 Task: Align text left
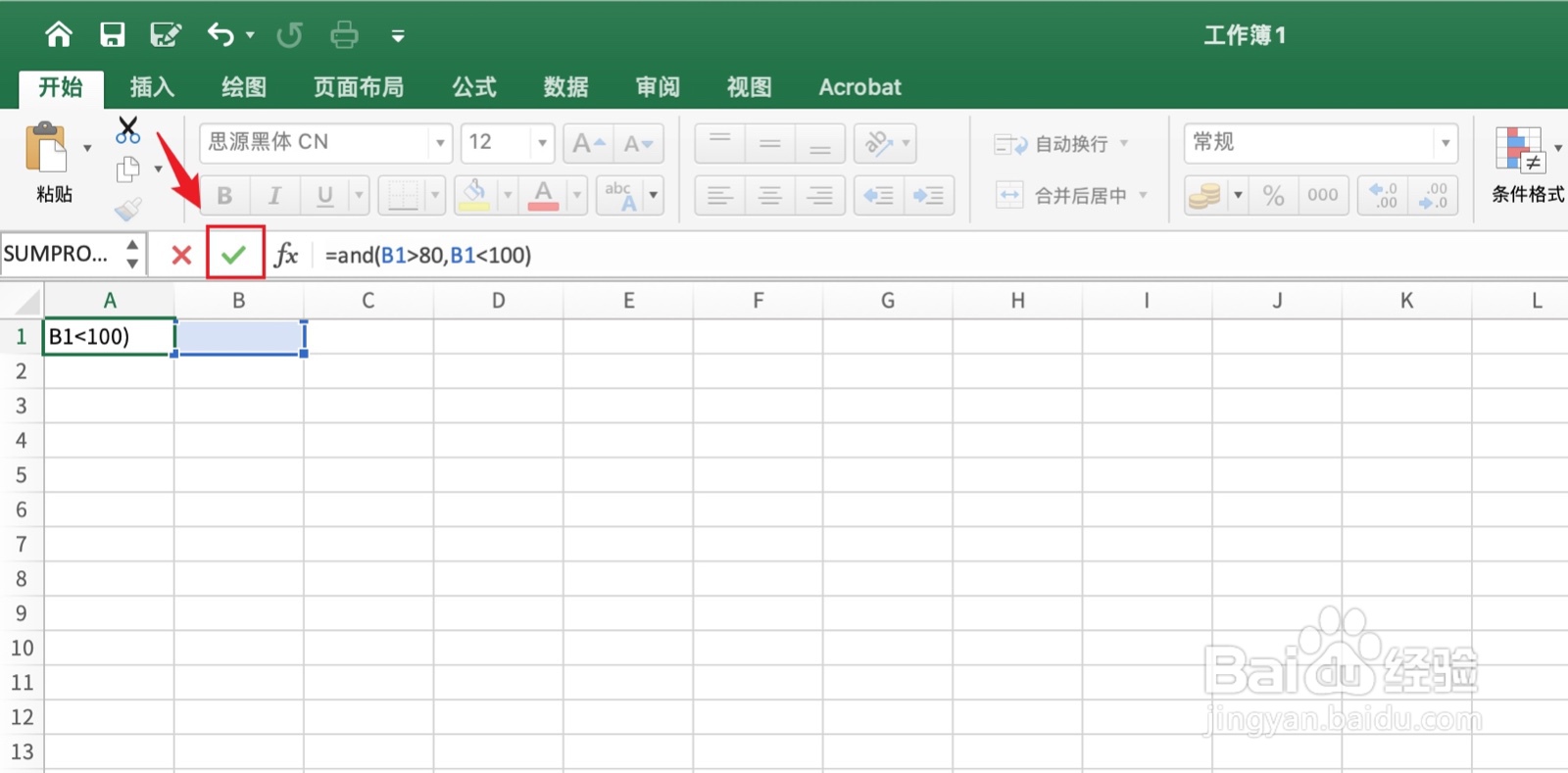(719, 196)
